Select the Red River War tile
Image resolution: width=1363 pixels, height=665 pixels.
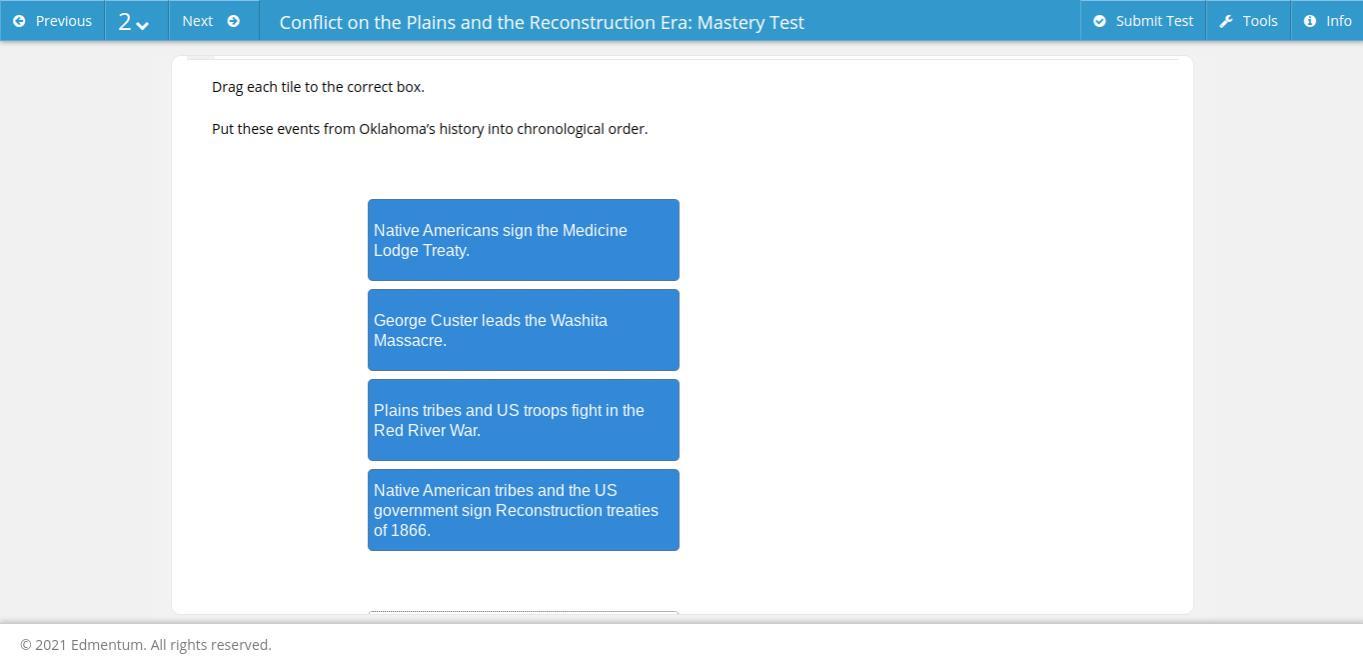tap(523, 420)
